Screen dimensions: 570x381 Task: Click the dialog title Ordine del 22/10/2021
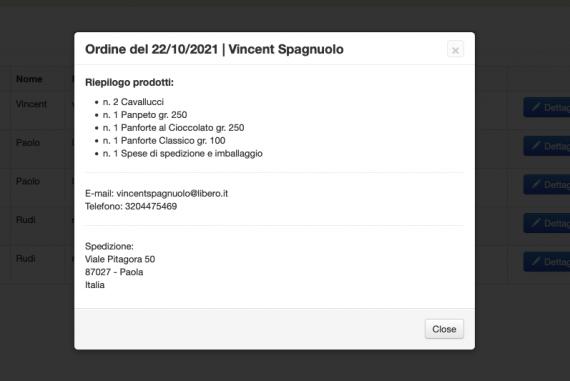(x=152, y=49)
